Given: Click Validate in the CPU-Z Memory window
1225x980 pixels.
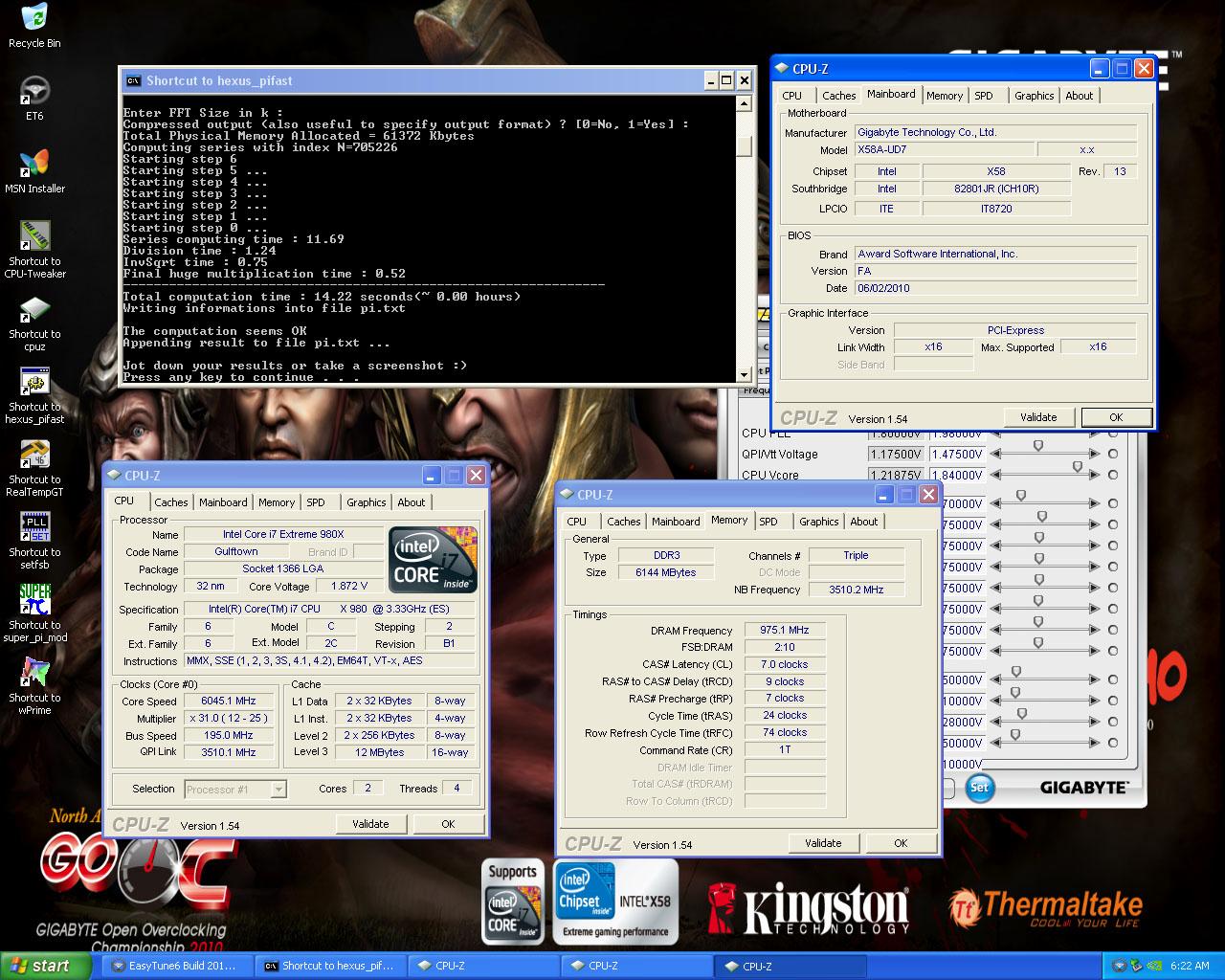Looking at the screenshot, I should 823,843.
